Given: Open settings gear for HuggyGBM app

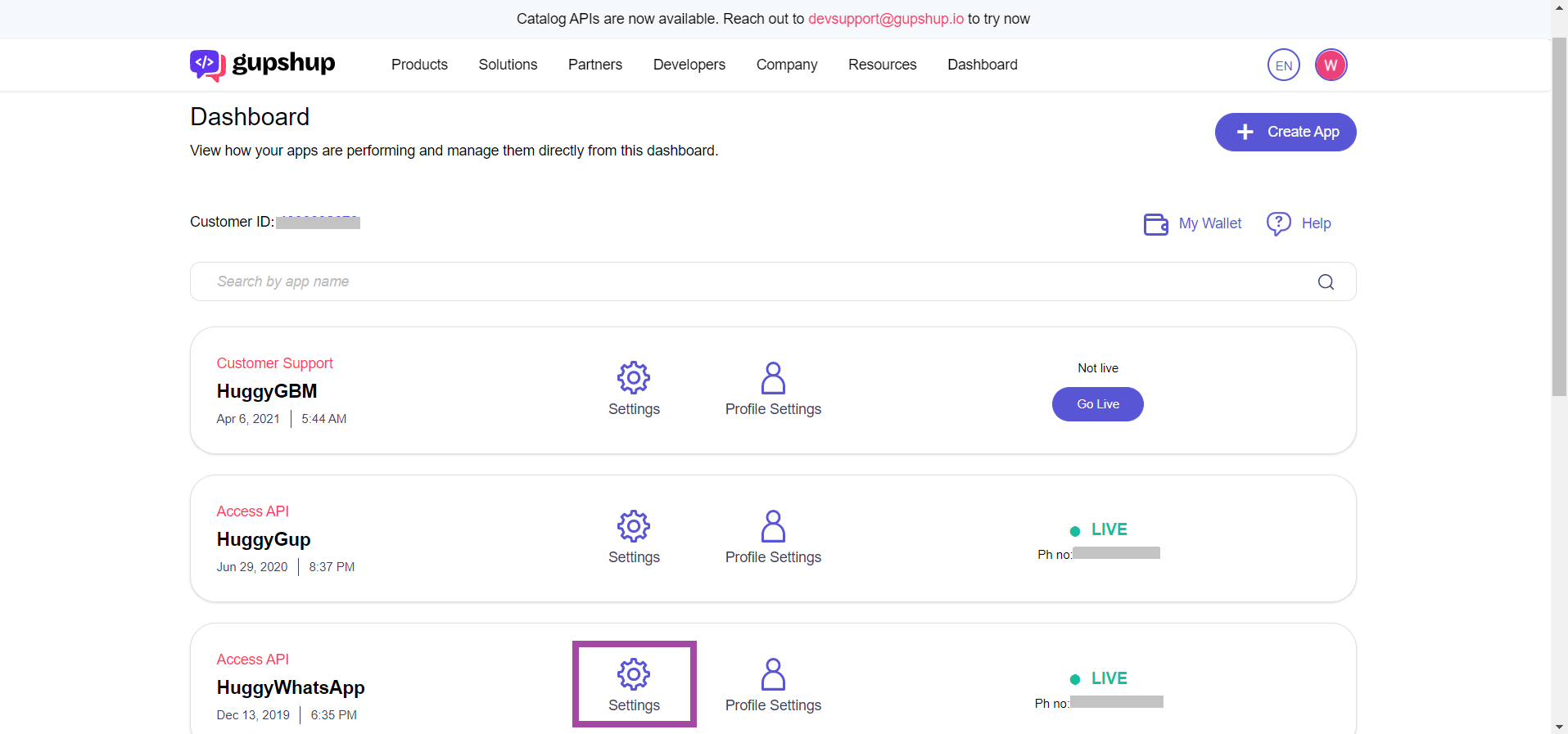Looking at the screenshot, I should coord(634,378).
